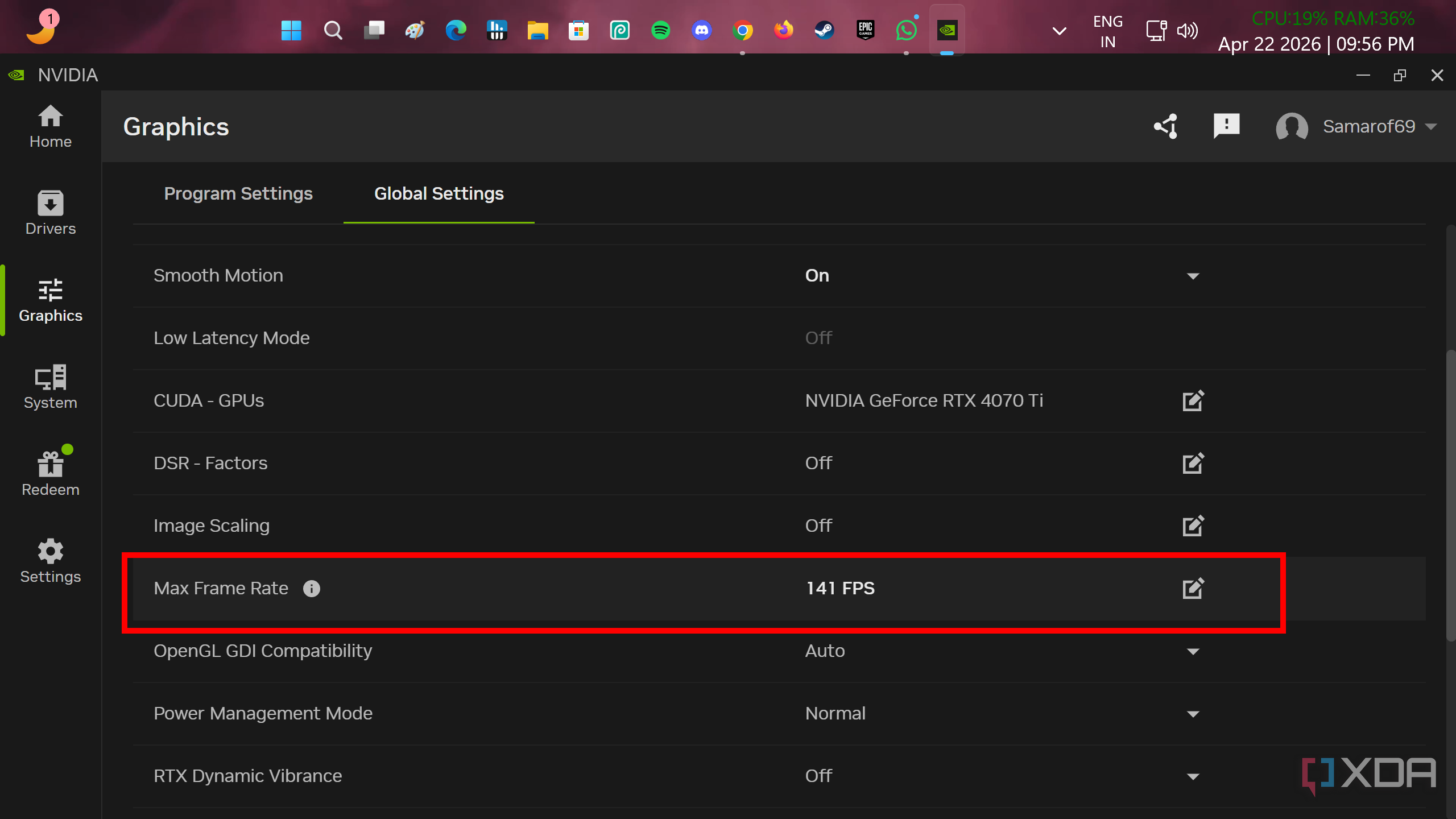Show info tooltip for Max Frame Rate
The width and height of the screenshot is (1456, 819).
[x=312, y=589]
